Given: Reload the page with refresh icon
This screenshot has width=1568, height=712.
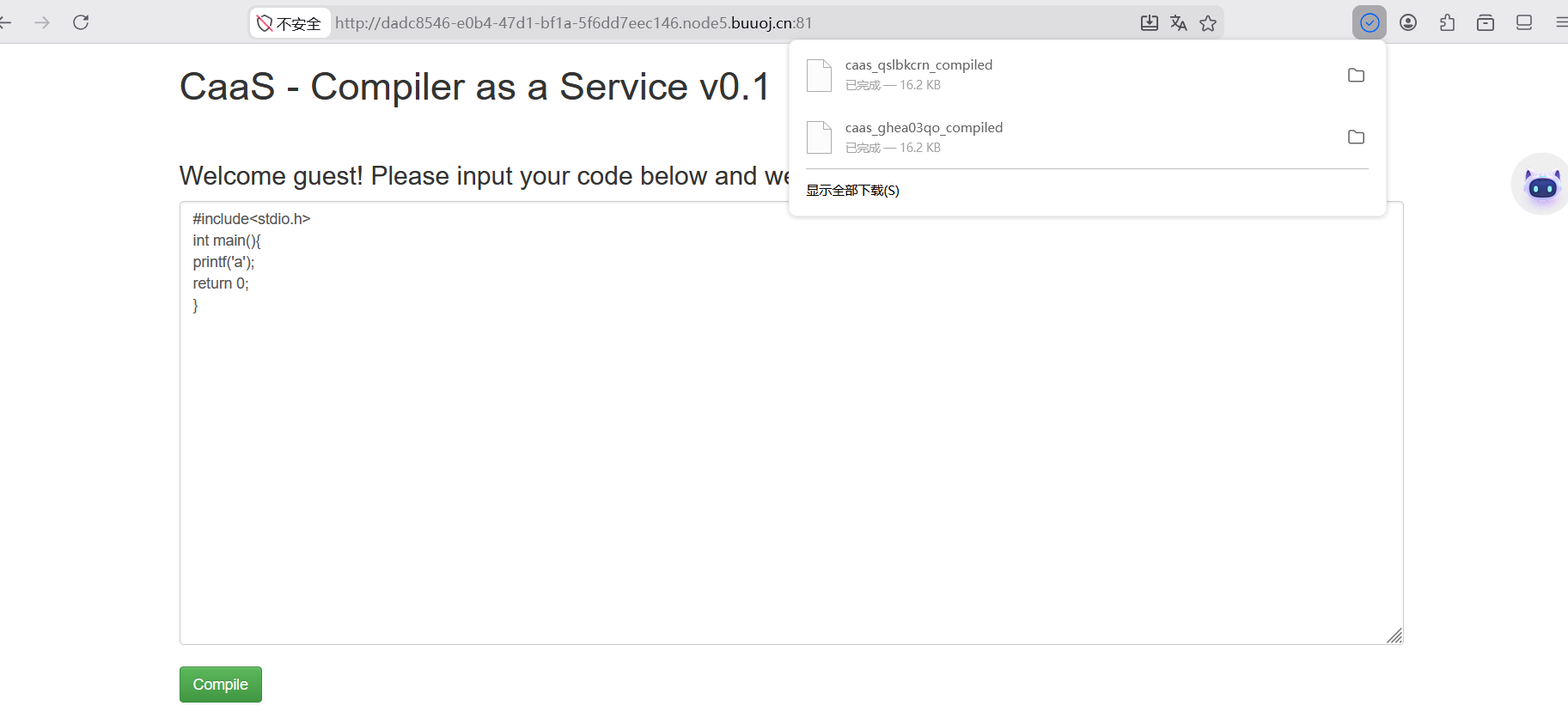Looking at the screenshot, I should coord(81,22).
